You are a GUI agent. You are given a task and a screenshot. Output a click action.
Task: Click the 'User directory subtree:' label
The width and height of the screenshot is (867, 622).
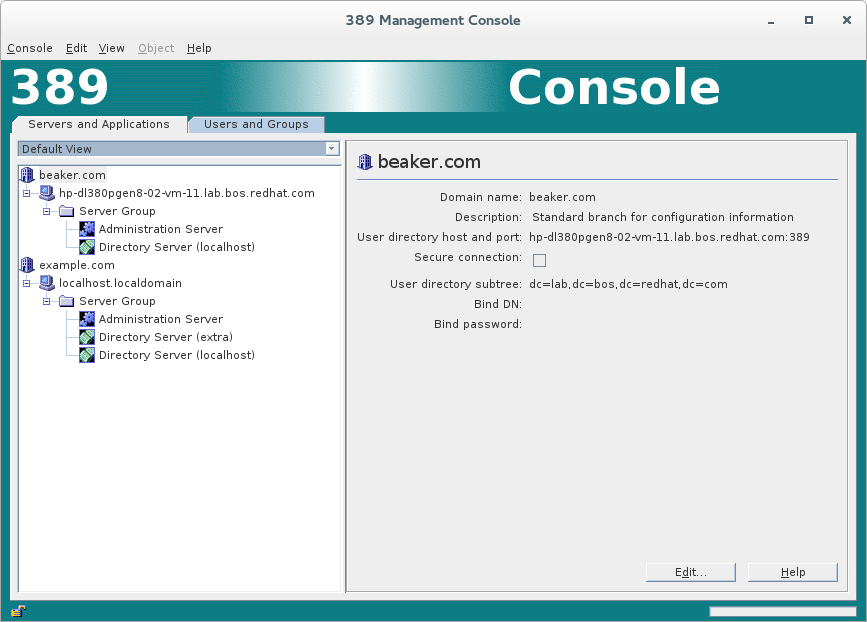(x=456, y=284)
